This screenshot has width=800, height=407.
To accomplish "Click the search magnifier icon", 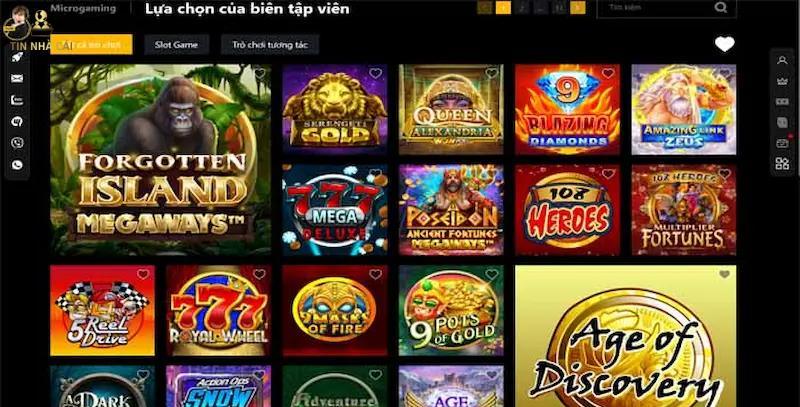I will point(720,7).
